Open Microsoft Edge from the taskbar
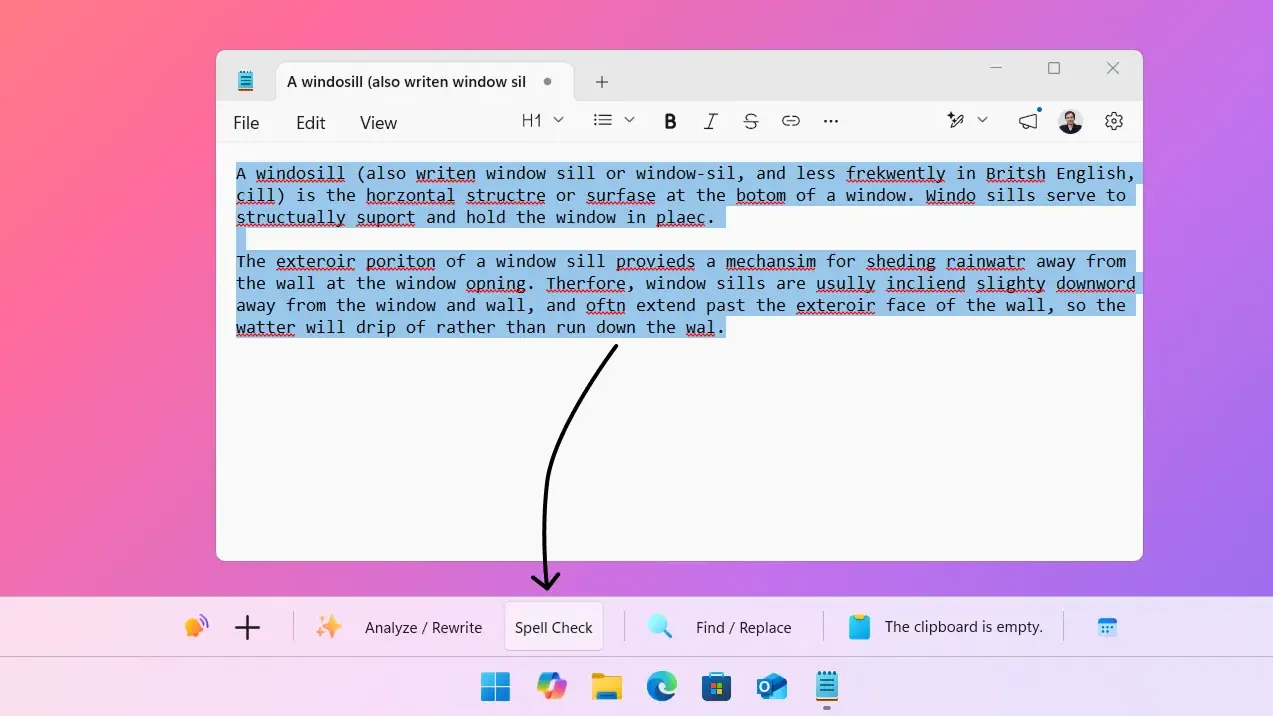The height and width of the screenshot is (716, 1273). click(661, 686)
